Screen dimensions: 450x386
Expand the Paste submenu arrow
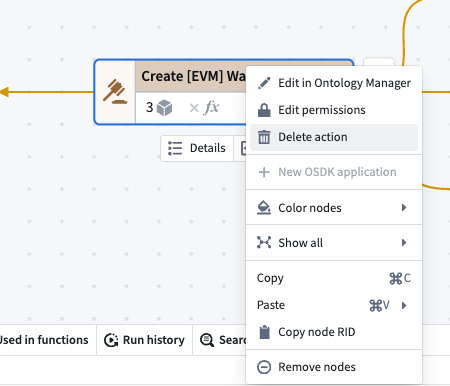coord(404,305)
